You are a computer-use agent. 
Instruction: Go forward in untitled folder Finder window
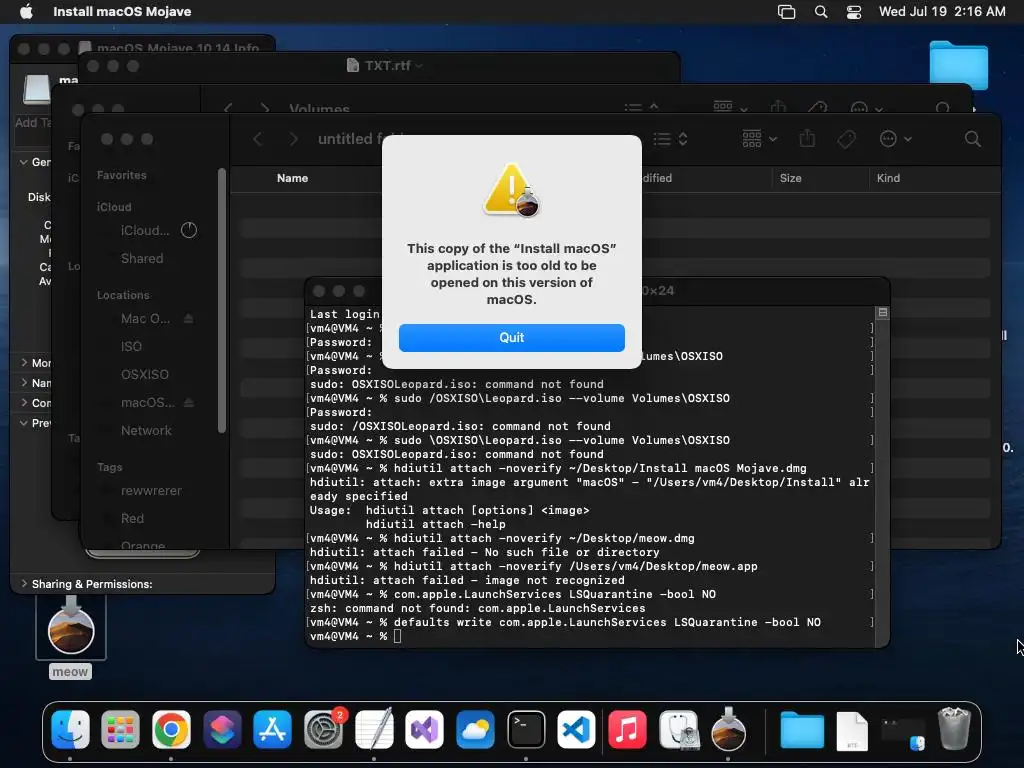(293, 139)
